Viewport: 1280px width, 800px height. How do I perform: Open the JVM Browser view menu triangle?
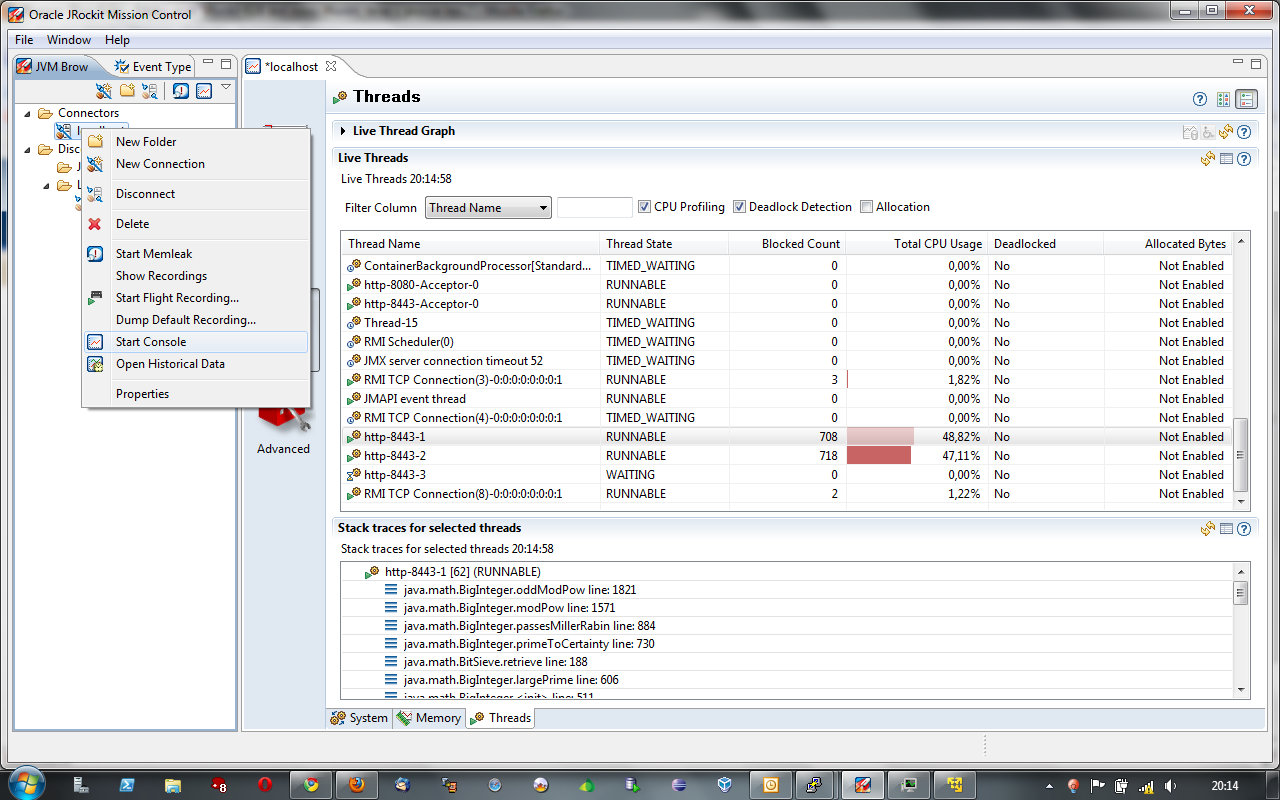click(x=226, y=87)
